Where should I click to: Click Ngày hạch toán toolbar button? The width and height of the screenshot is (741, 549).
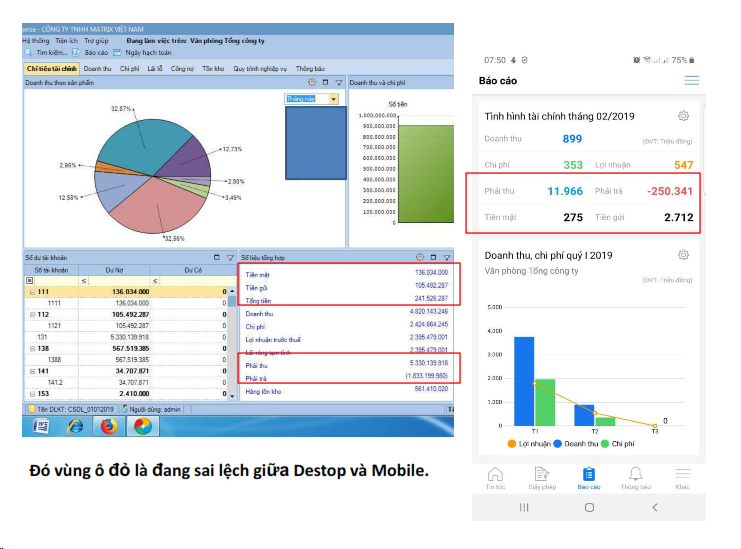pyautogui.click(x=143, y=52)
